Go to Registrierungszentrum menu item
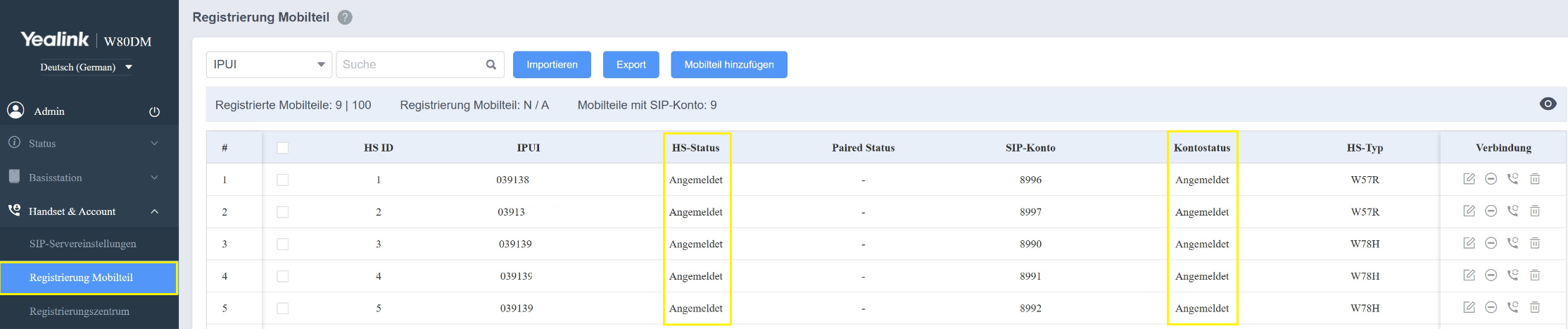The height and width of the screenshot is (329, 1568). (x=80, y=311)
